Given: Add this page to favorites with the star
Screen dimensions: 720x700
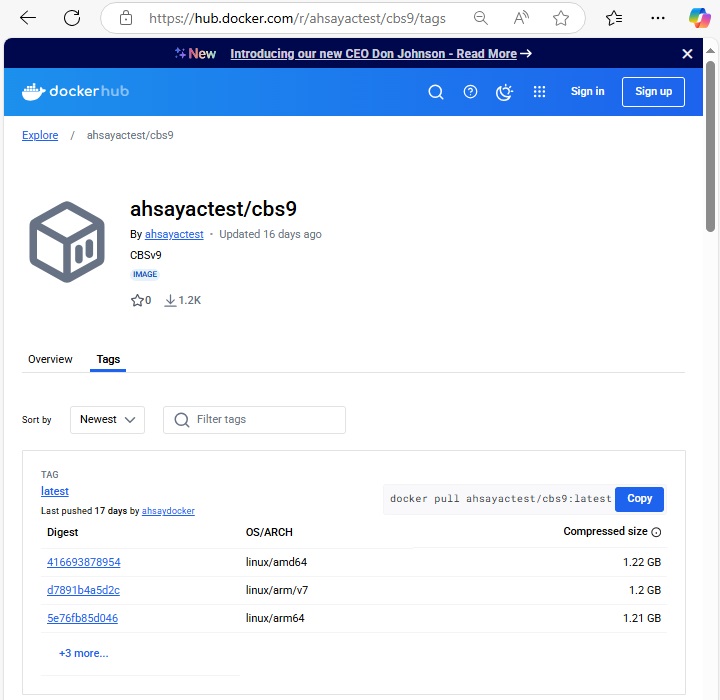Looking at the screenshot, I should tap(561, 18).
